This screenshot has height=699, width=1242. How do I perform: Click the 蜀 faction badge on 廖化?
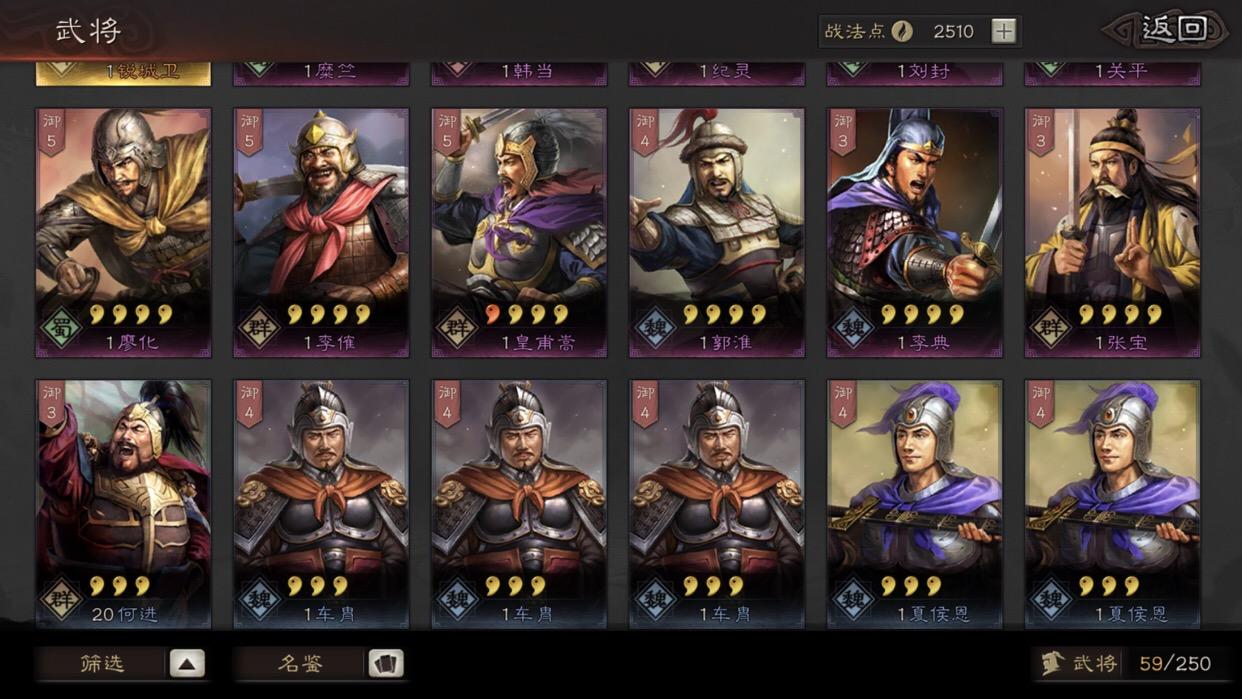[59, 328]
